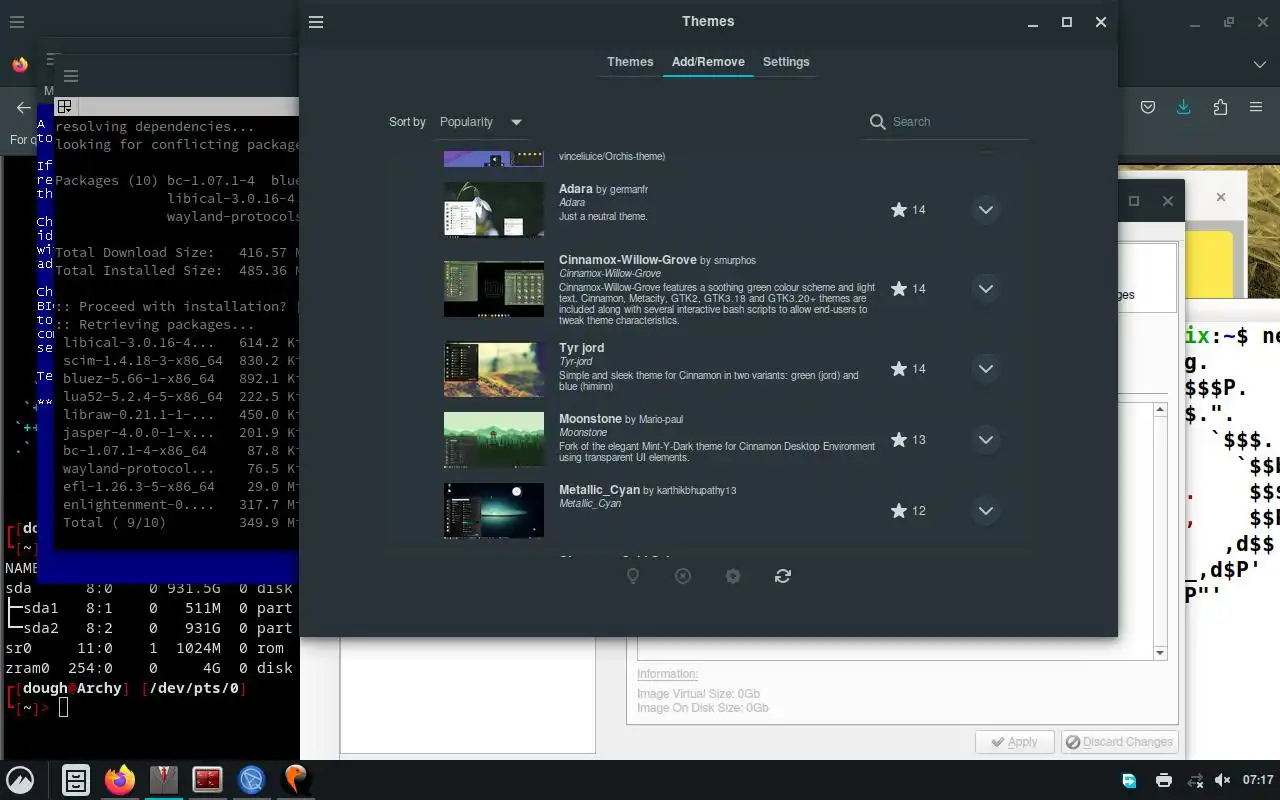Click the 'Information:' label in background dialog
The image size is (1280, 800).
(668, 674)
